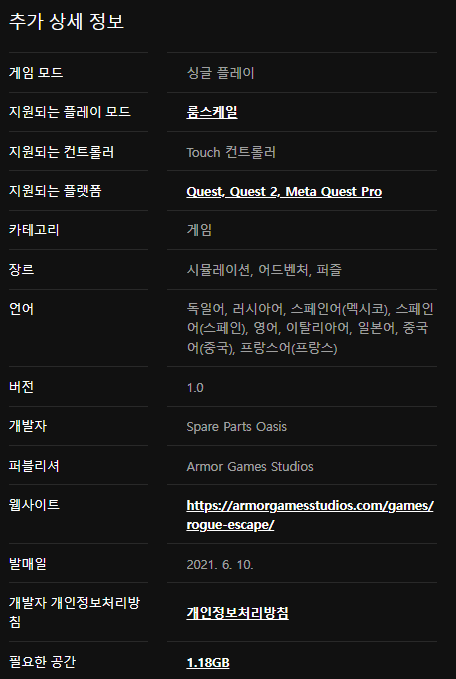
Task: Click the 지원되는 플랫폼 row label
Action: 55,191
